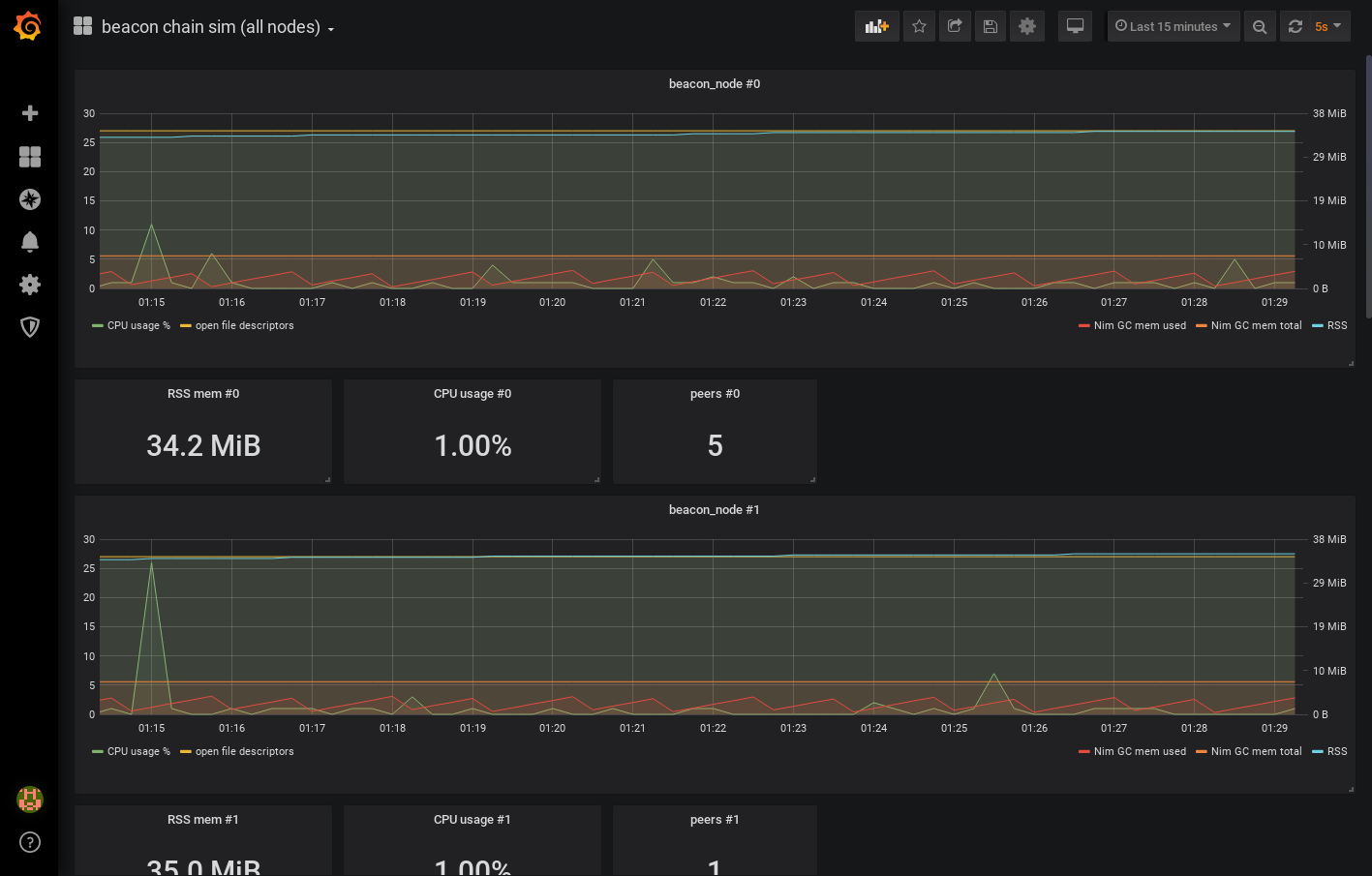The height and width of the screenshot is (876, 1372).
Task: Open Alerting bell icon in sidebar
Action: [x=30, y=242]
